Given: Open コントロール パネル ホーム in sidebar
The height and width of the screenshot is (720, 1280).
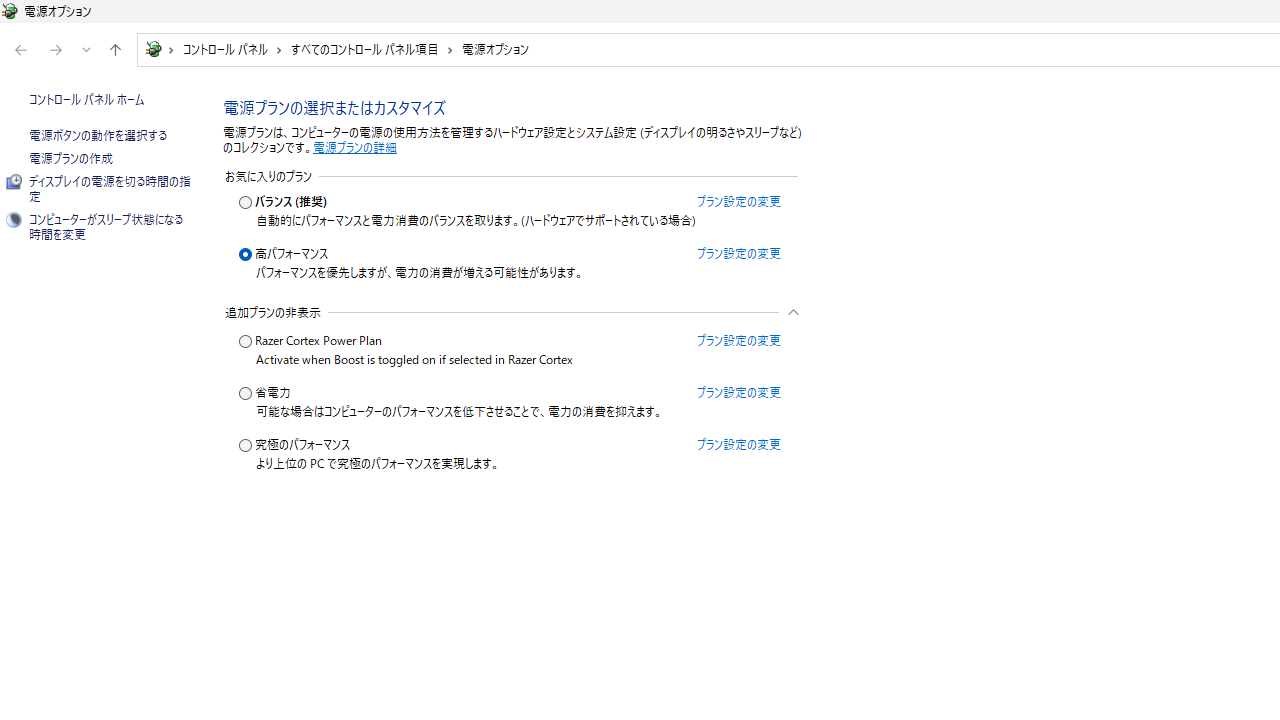Looking at the screenshot, I should coord(86,100).
